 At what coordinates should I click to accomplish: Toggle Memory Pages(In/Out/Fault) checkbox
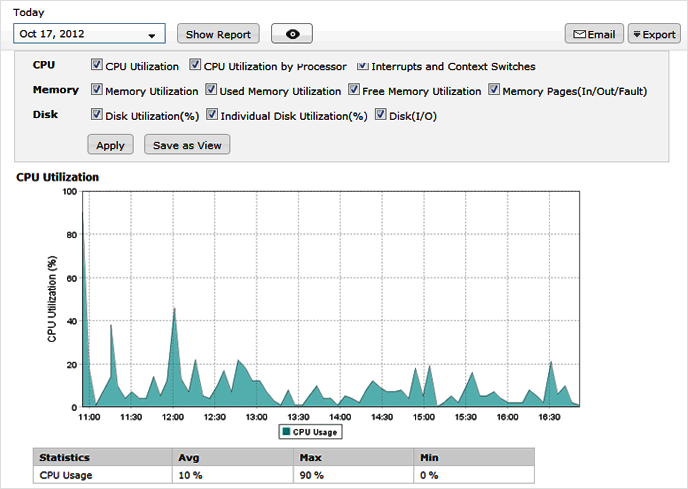(x=494, y=90)
